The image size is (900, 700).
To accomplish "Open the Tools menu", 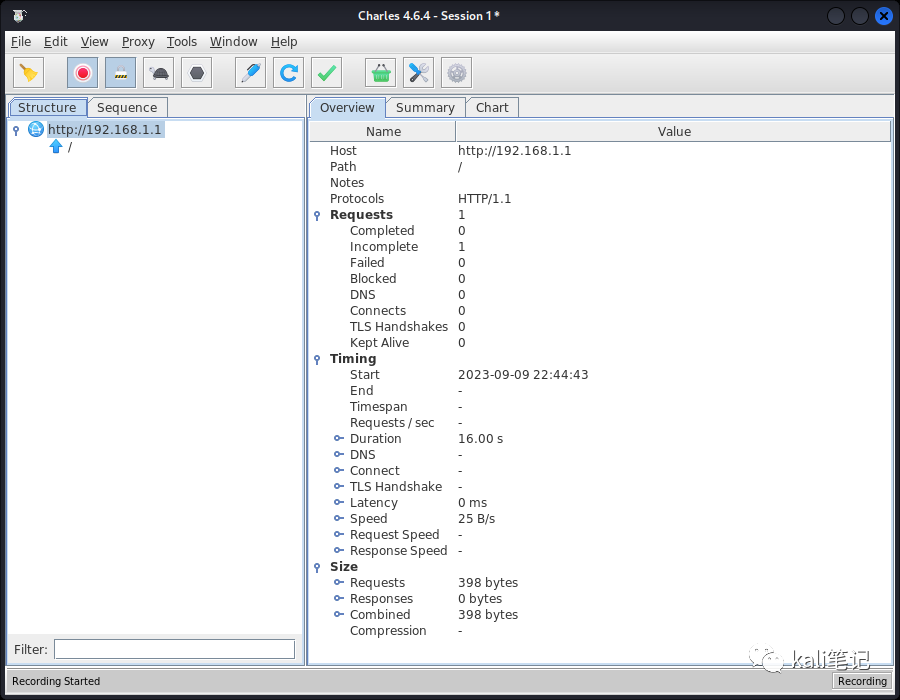I will point(181,42).
